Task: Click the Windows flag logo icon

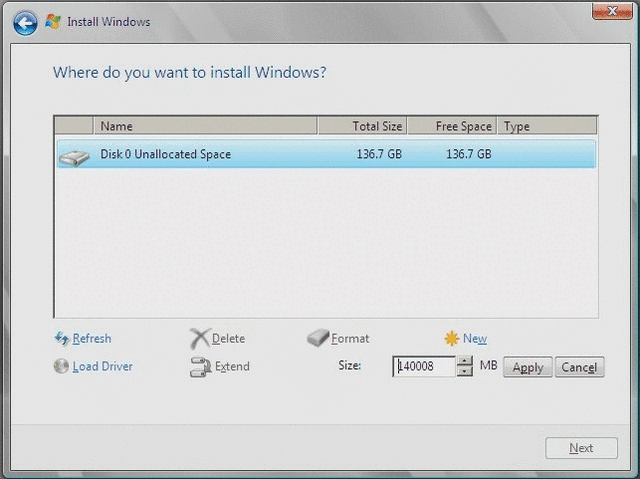Action: [x=53, y=22]
